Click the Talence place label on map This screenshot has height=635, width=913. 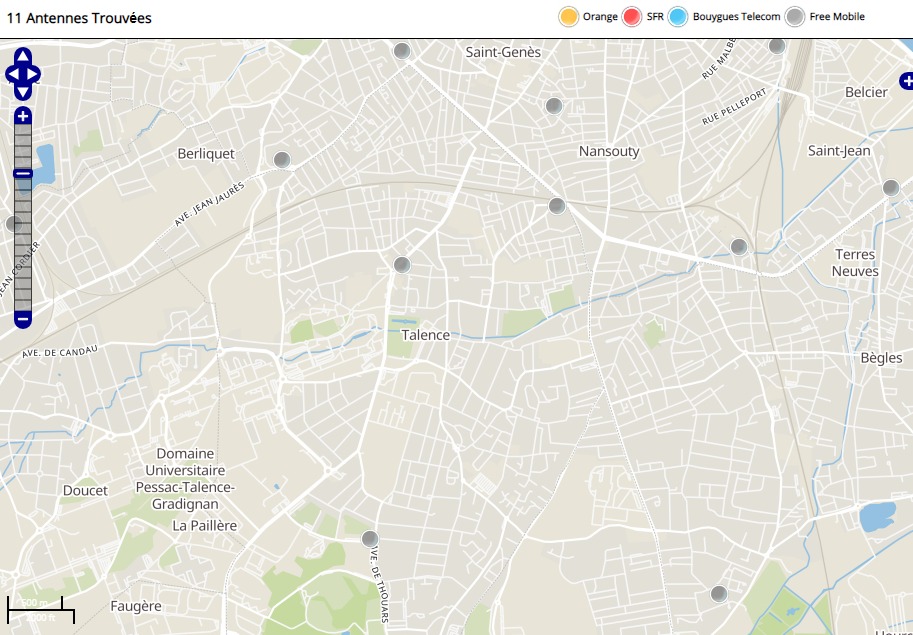(426, 335)
